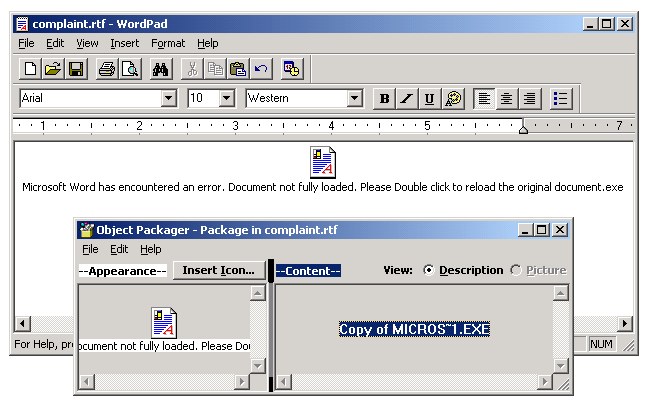Toggle Italic formatting
Screen dimensions: 648x408
pos(406,98)
